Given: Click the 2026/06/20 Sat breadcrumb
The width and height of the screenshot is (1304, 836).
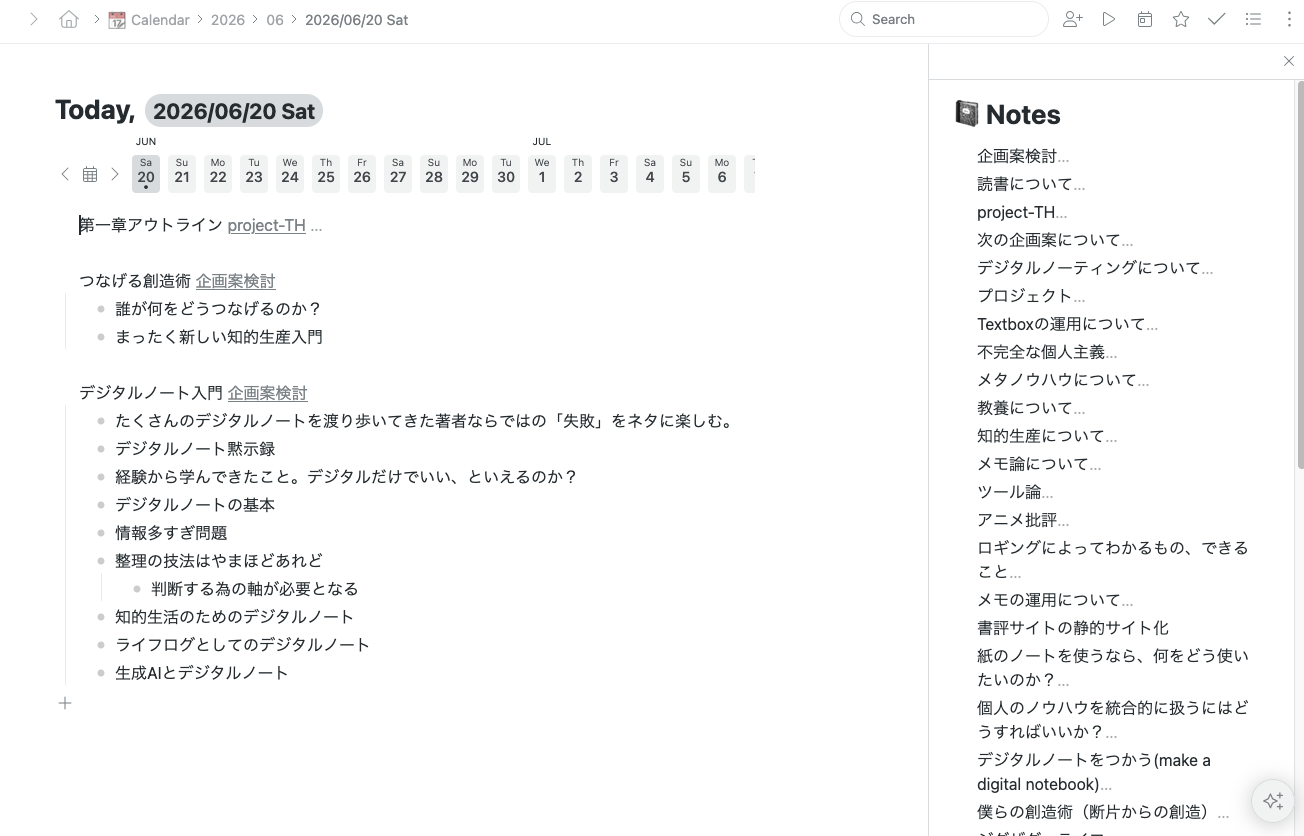Looking at the screenshot, I should (x=356, y=19).
